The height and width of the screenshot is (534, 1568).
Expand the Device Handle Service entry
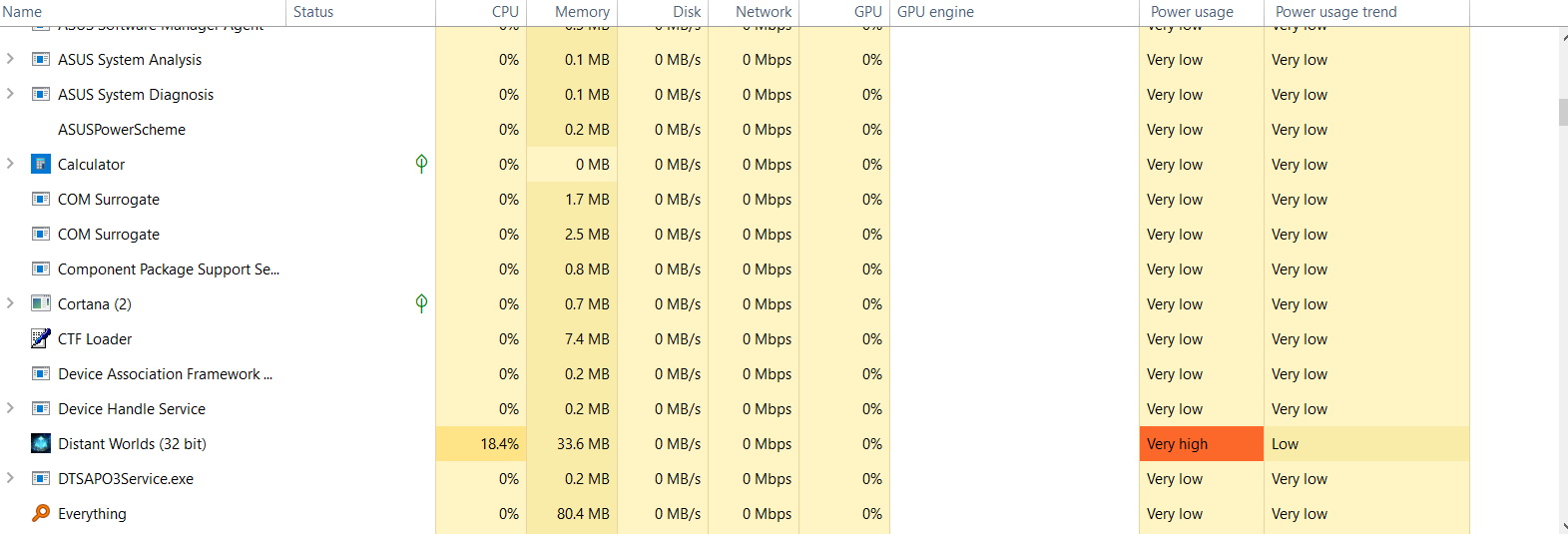point(10,408)
